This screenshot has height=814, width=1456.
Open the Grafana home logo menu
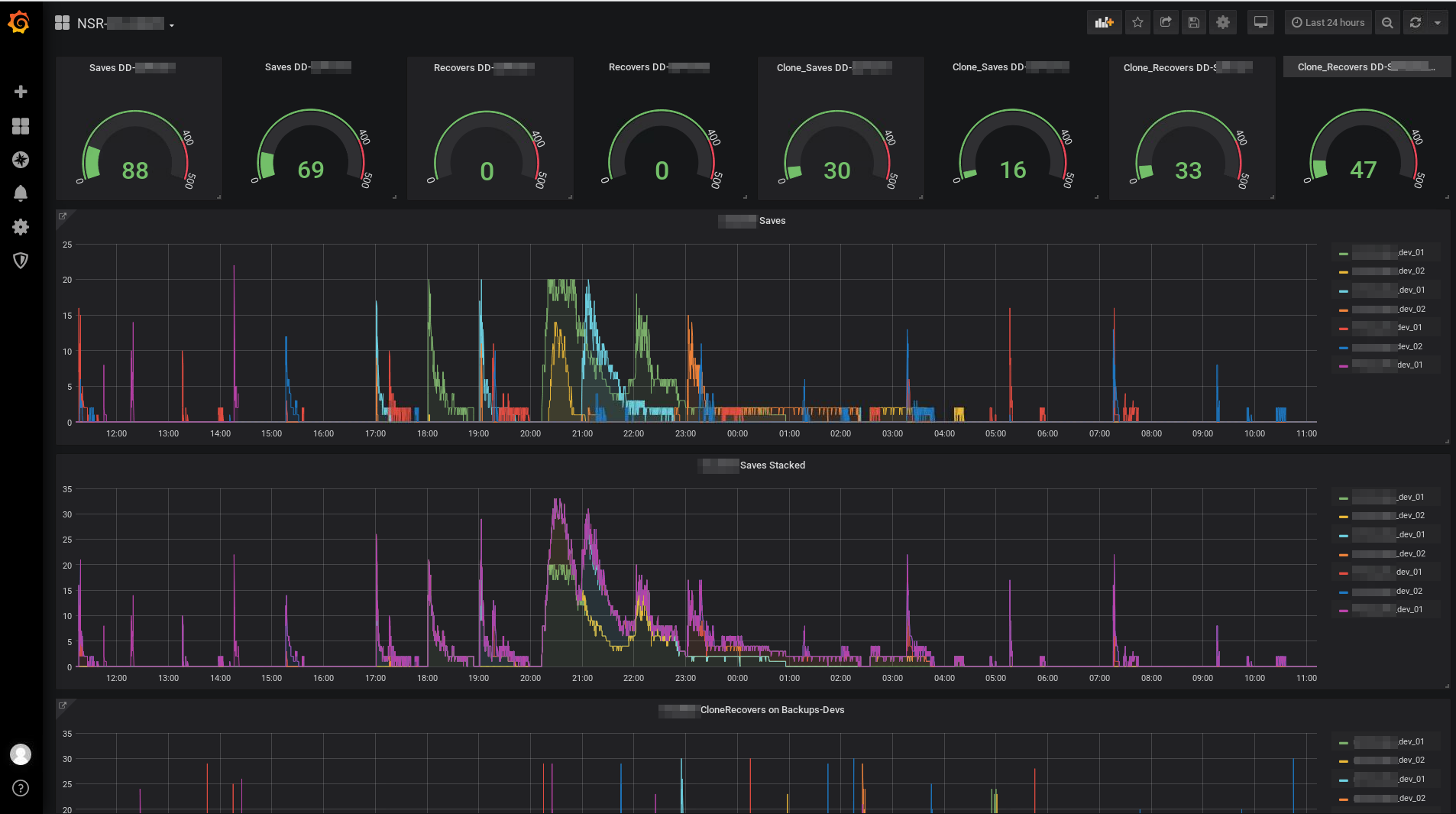(19, 23)
